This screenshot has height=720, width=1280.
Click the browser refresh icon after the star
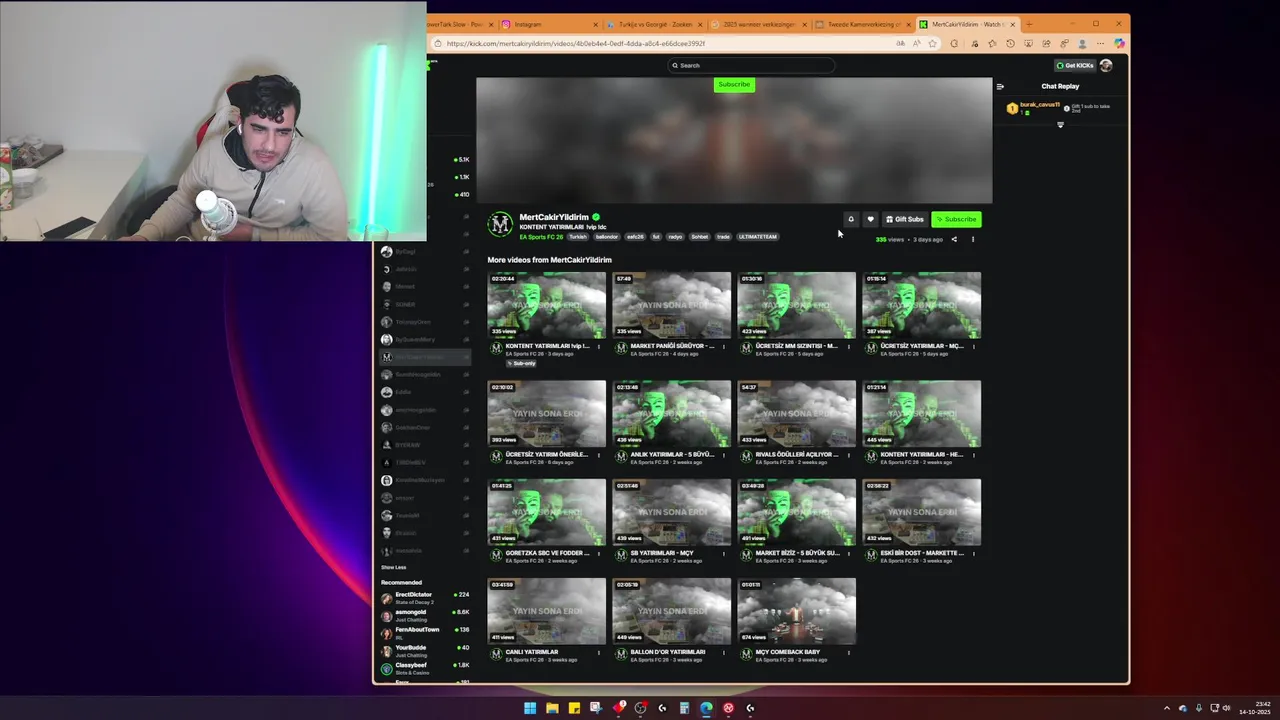click(954, 43)
